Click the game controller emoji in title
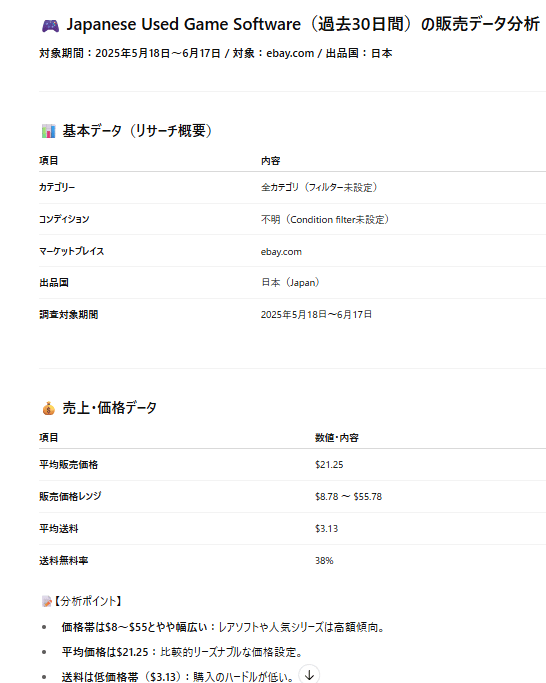Viewport: 546px width, 683px height. tap(51, 26)
